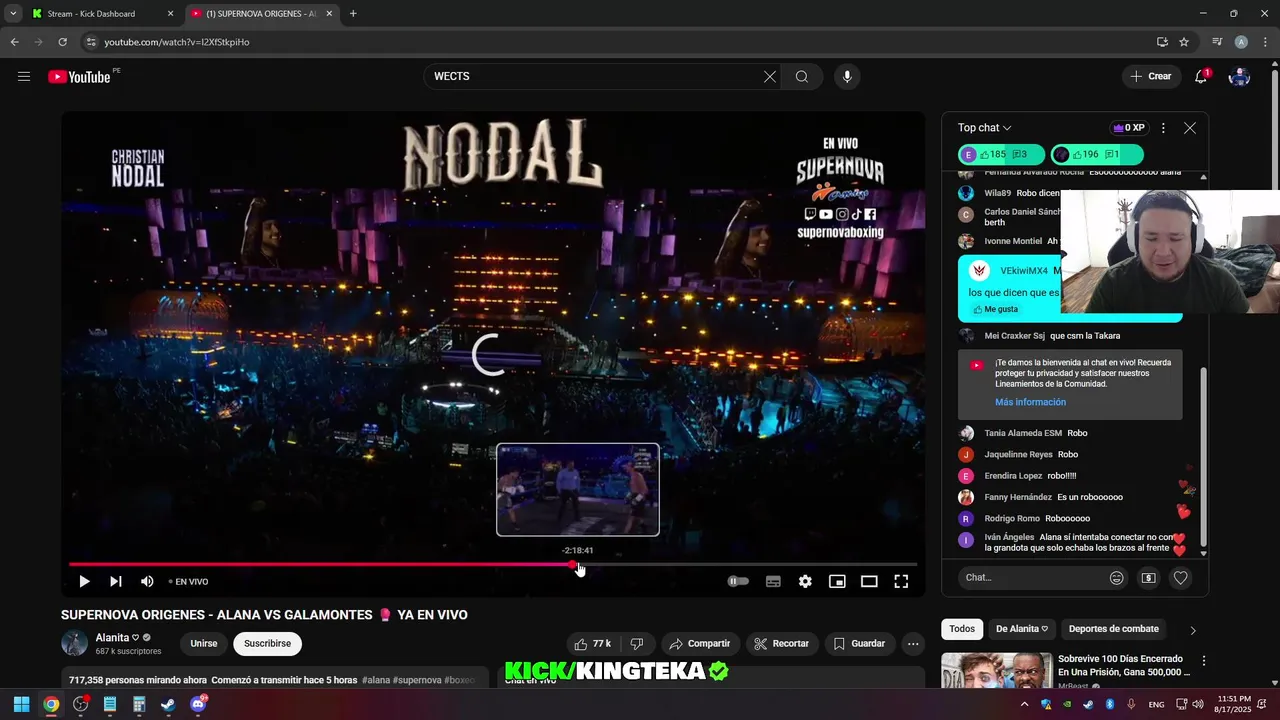Click the chat poll chip showing 196
The height and width of the screenshot is (720, 1280).
[1097, 154]
